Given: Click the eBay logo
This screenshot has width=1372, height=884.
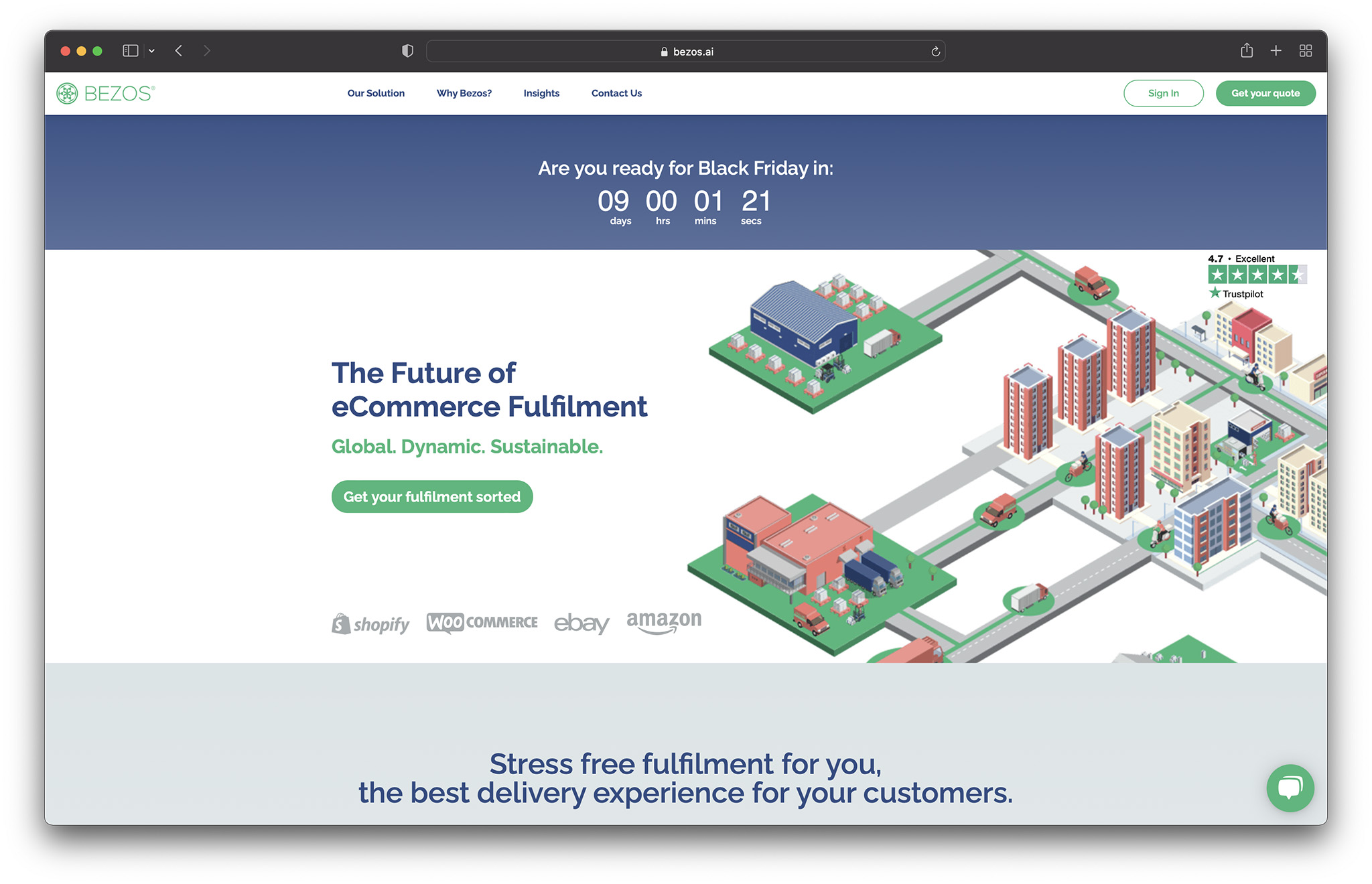Looking at the screenshot, I should pyautogui.click(x=581, y=623).
